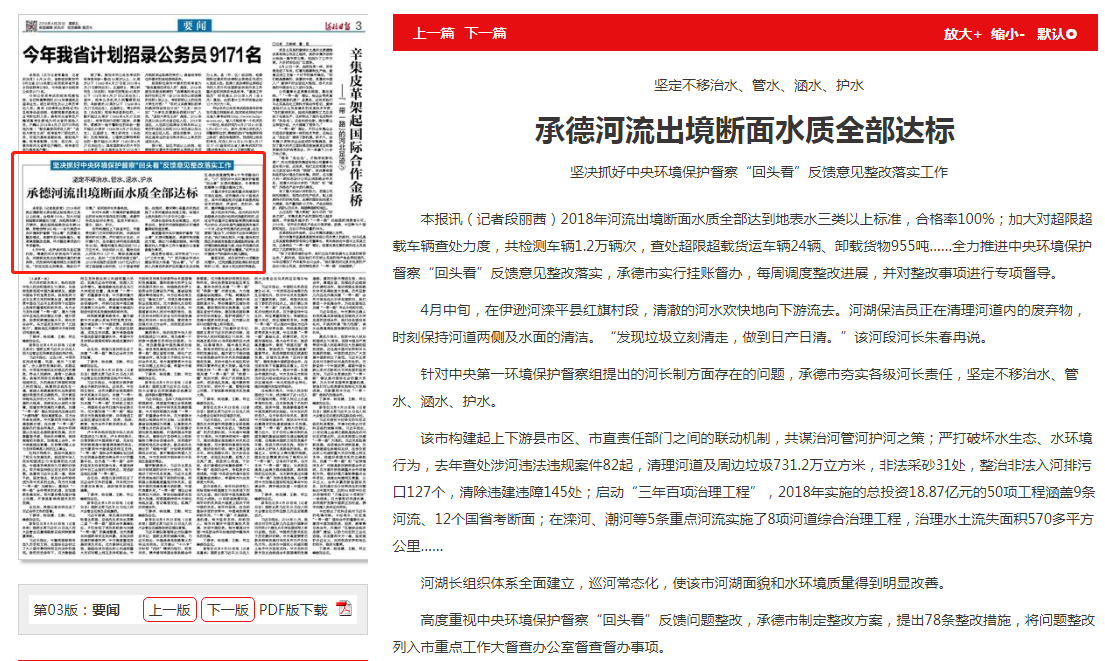Open previous page via 上一版 button

coord(170,610)
